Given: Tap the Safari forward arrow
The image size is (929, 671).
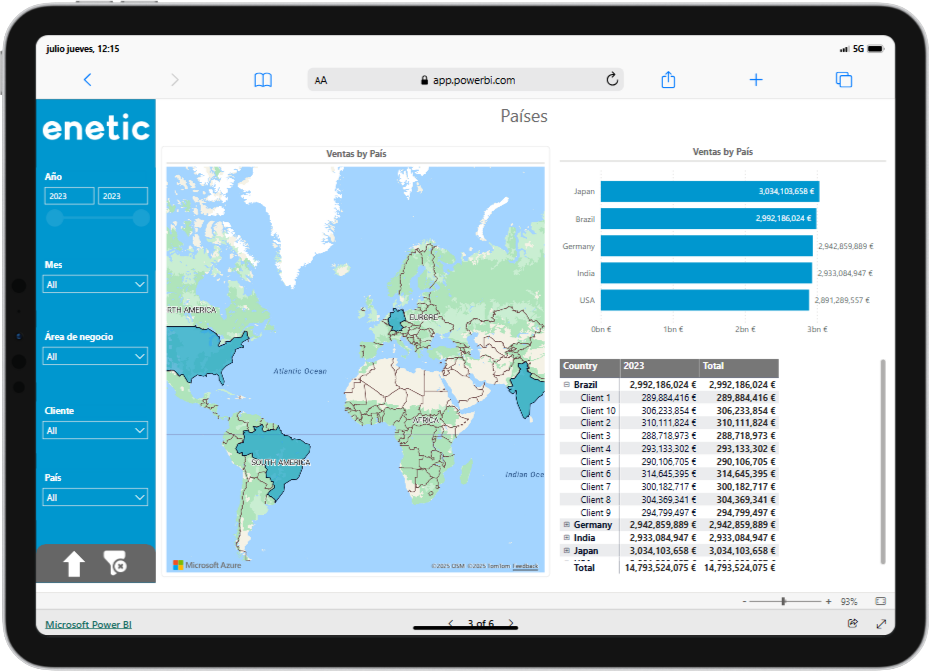Looking at the screenshot, I should coord(174,79).
